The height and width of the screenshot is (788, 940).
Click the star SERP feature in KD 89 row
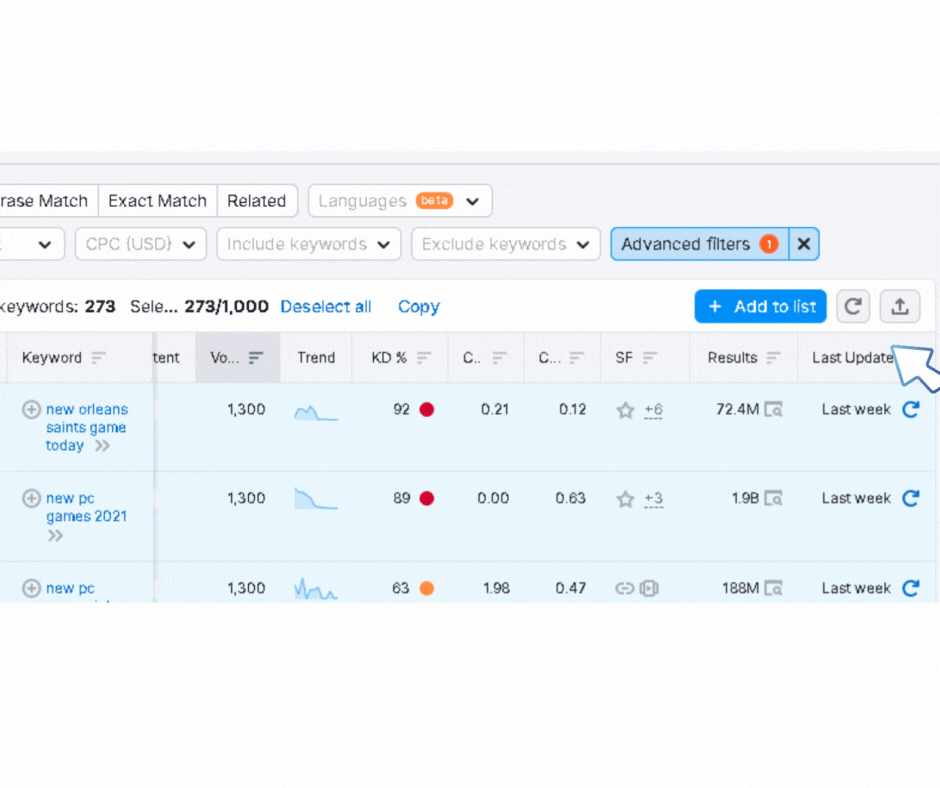(x=625, y=499)
